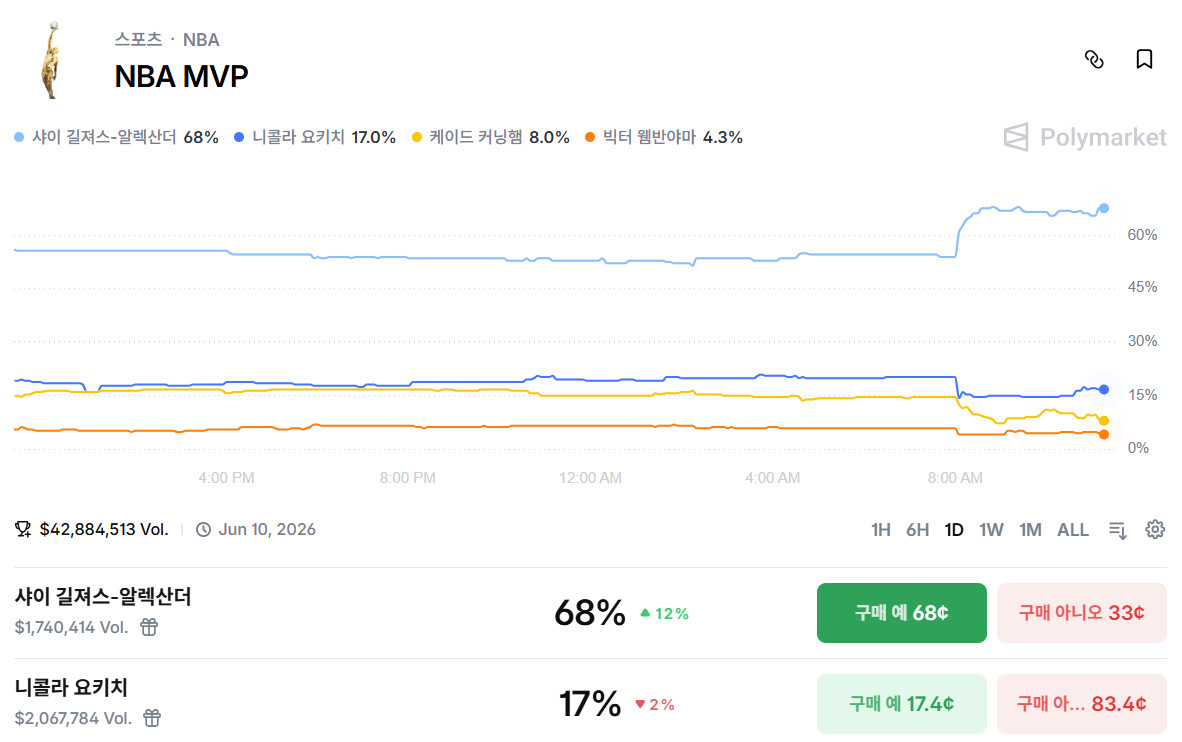
Task: Bookmark the NBA MVP market
Action: pyautogui.click(x=1145, y=59)
